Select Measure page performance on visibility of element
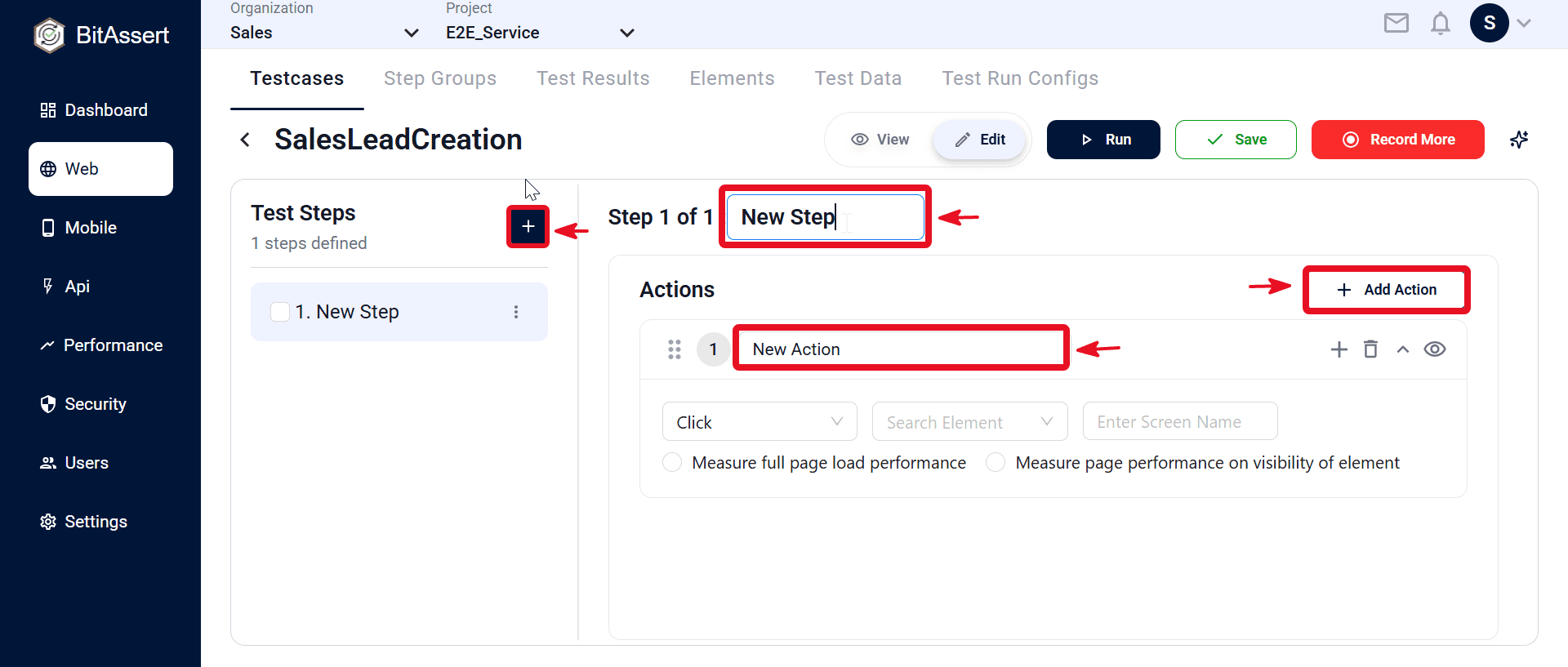 click(x=996, y=463)
